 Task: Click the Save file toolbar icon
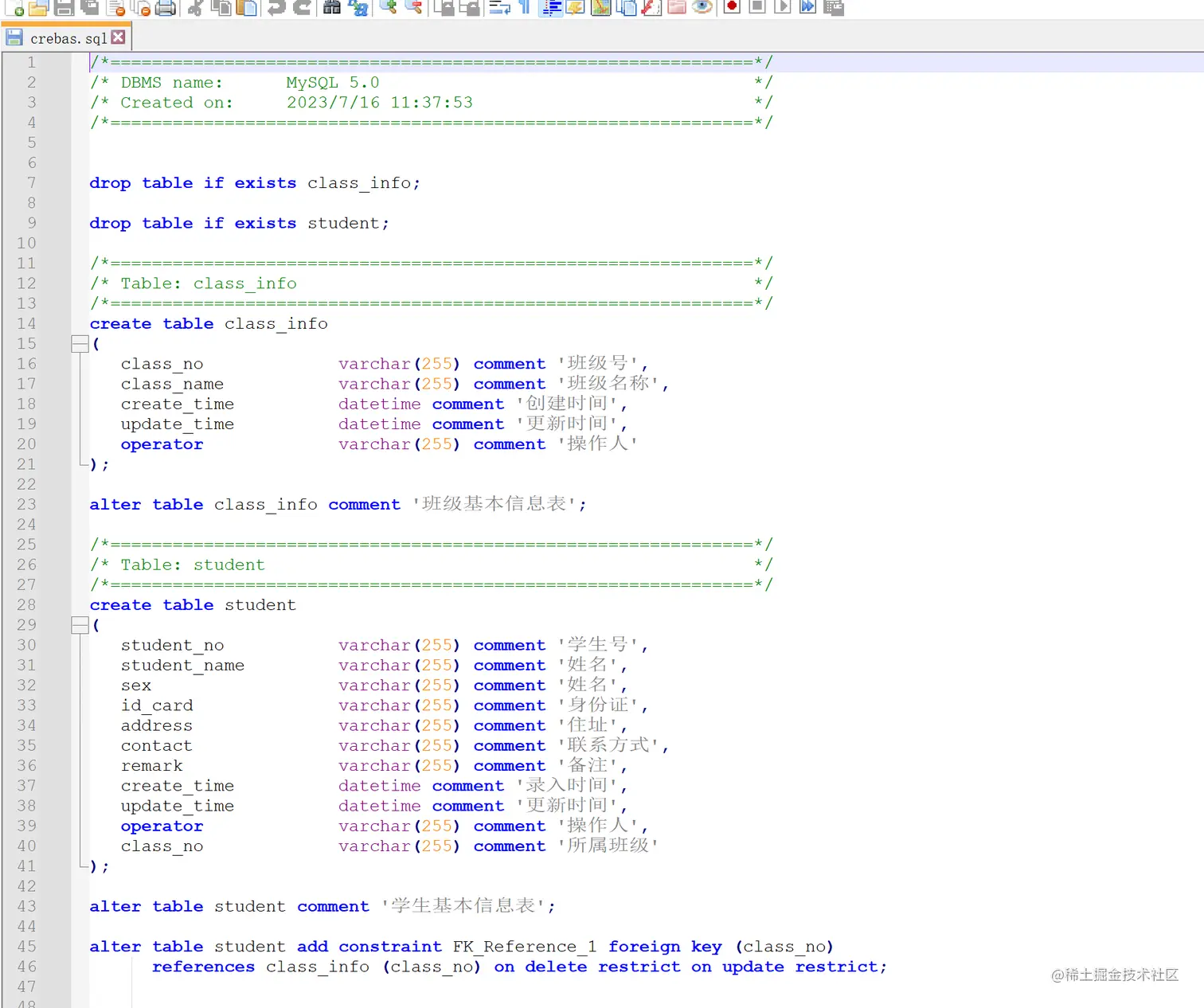(64, 7)
